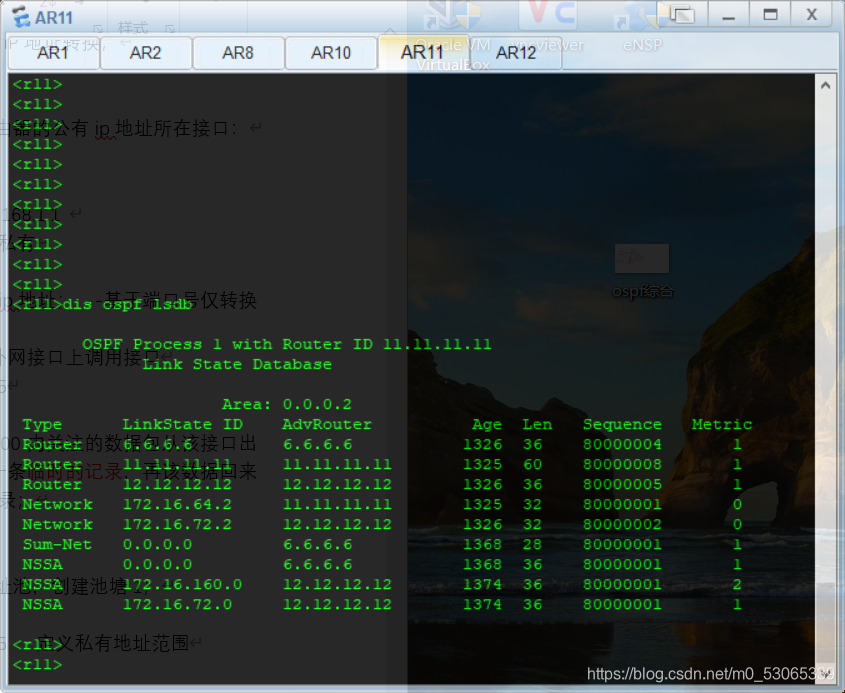Click the 'Type' column header

[42, 425]
